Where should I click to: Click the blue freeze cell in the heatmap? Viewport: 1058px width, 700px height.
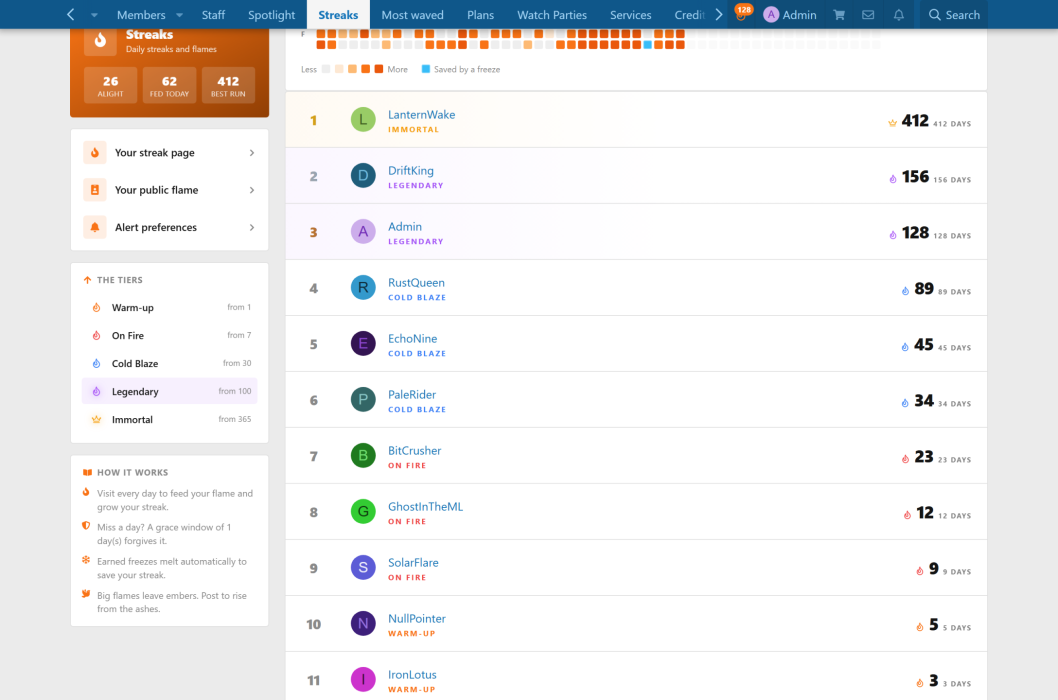point(648,45)
